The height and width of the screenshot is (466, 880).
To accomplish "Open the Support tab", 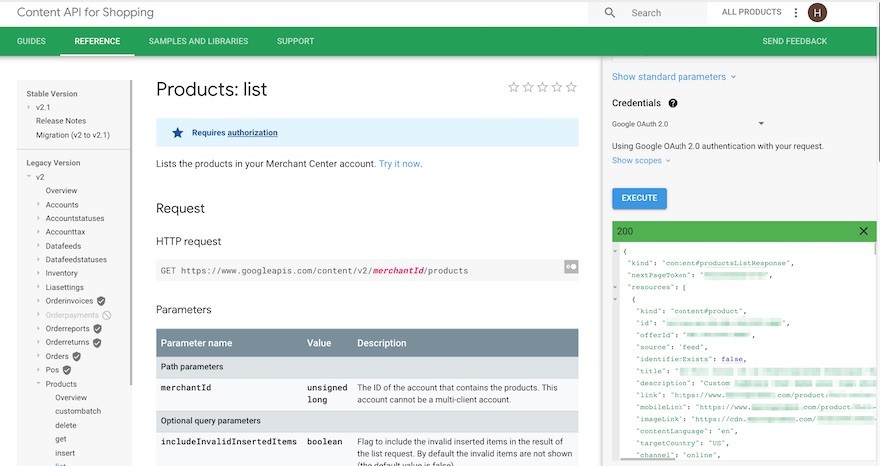I will click(x=295, y=41).
